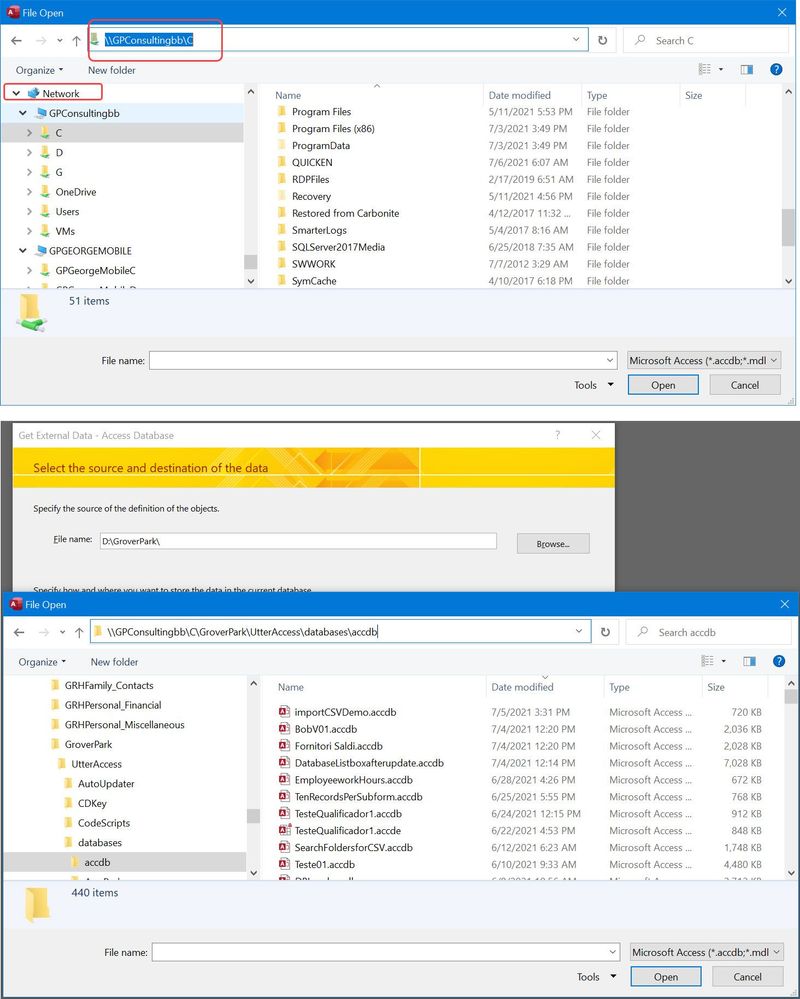Click File name field in bottom dialog
The image size is (800, 999).
(385, 952)
